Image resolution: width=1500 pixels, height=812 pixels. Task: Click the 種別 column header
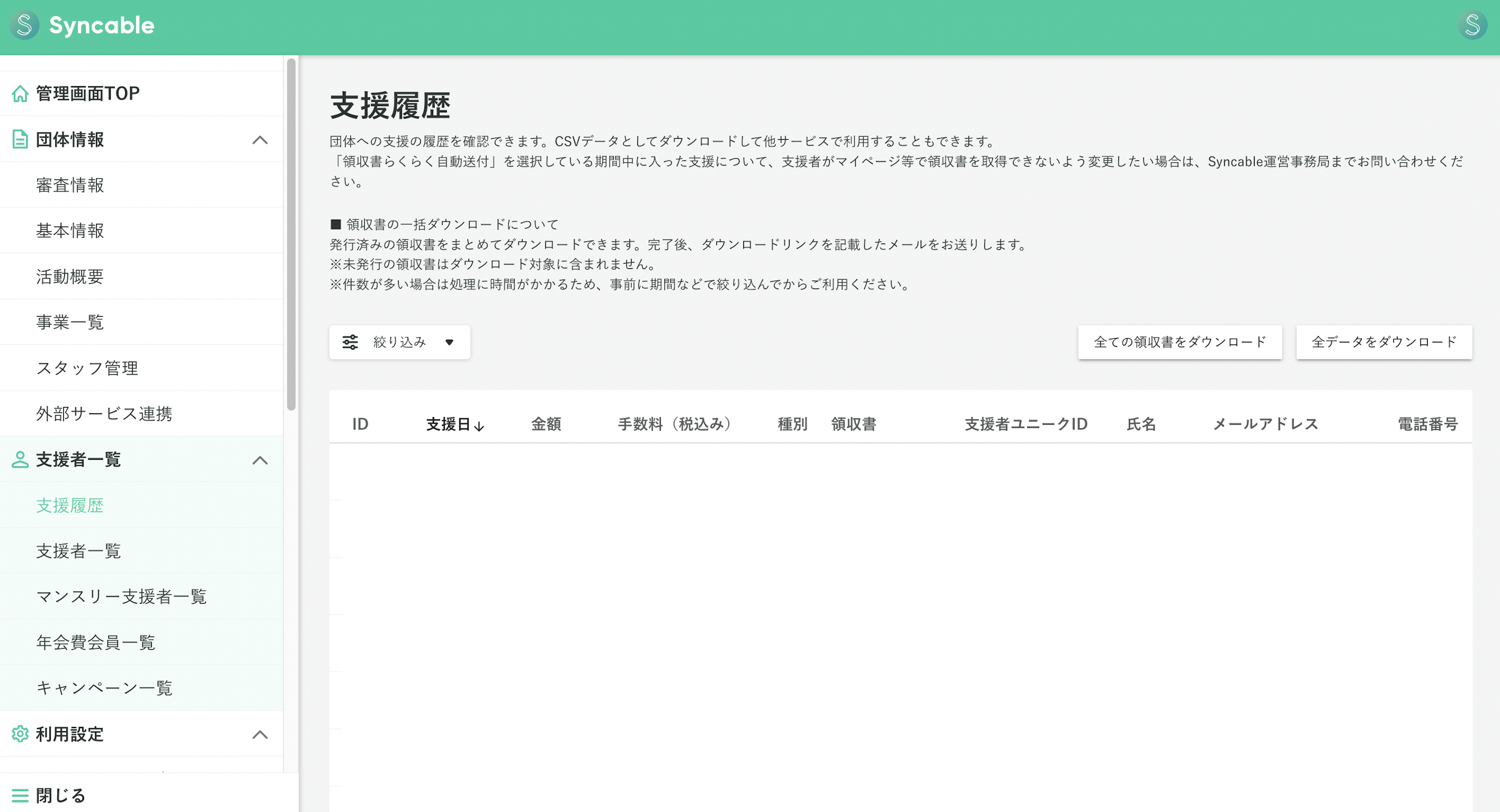[x=792, y=424]
